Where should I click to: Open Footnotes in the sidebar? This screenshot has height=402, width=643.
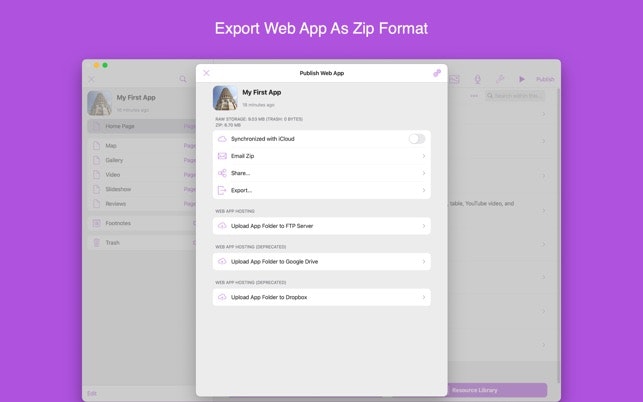pos(141,223)
